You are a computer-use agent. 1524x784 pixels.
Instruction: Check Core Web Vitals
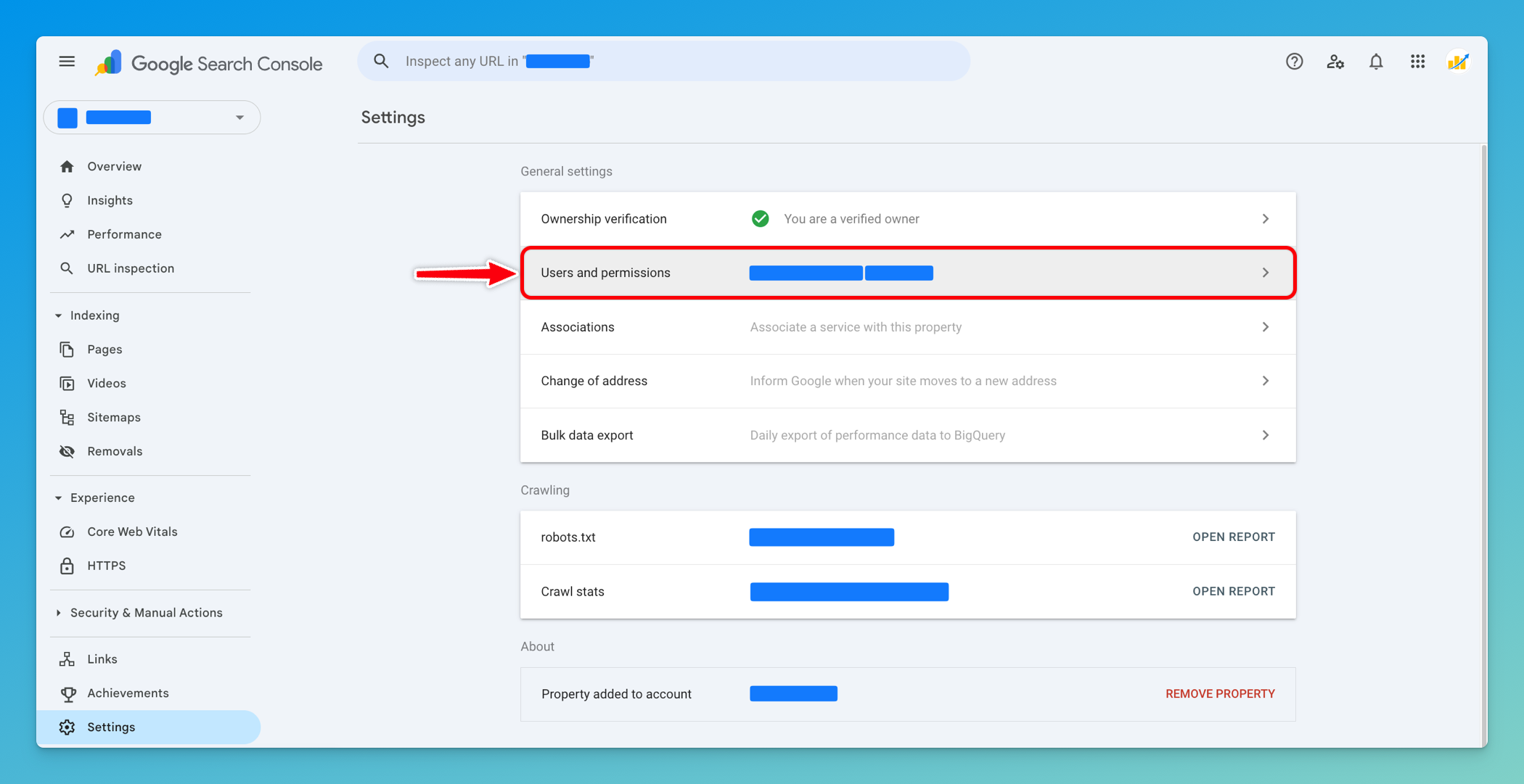(132, 531)
